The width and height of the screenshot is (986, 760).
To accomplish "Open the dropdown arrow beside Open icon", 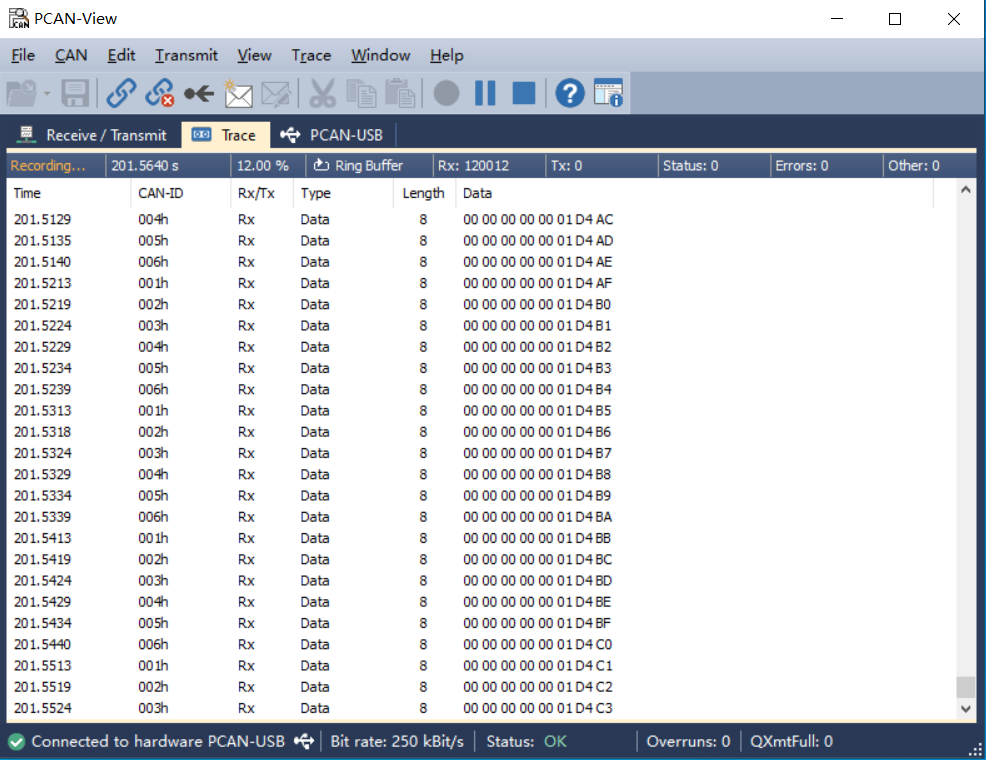I will pyautogui.click(x=47, y=94).
